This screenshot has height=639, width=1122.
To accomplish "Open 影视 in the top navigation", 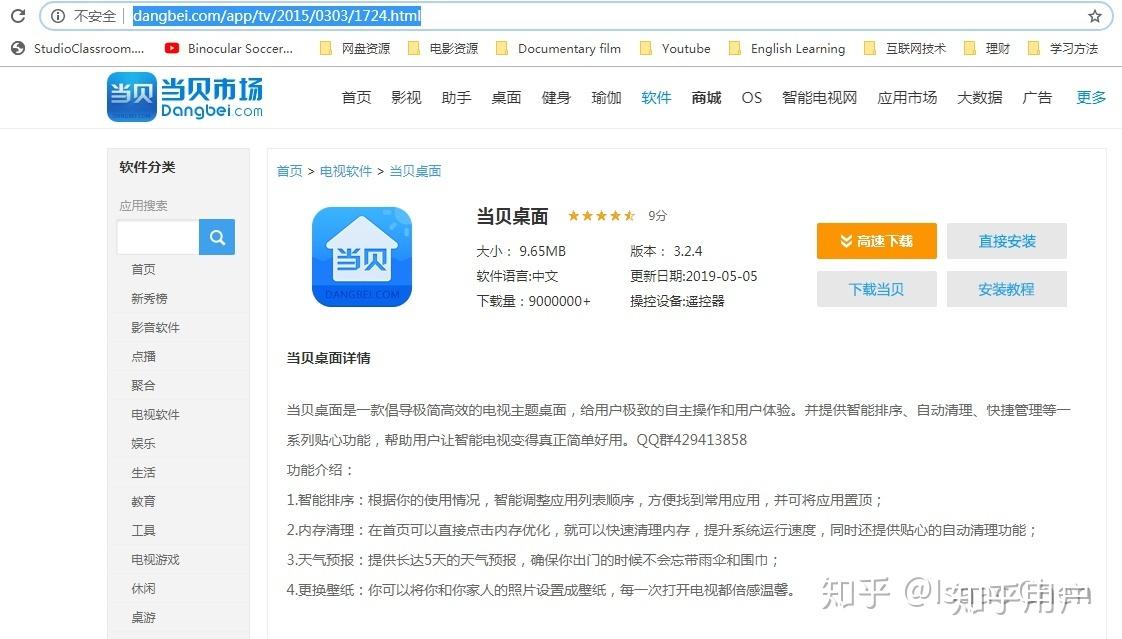I will pyautogui.click(x=406, y=97).
